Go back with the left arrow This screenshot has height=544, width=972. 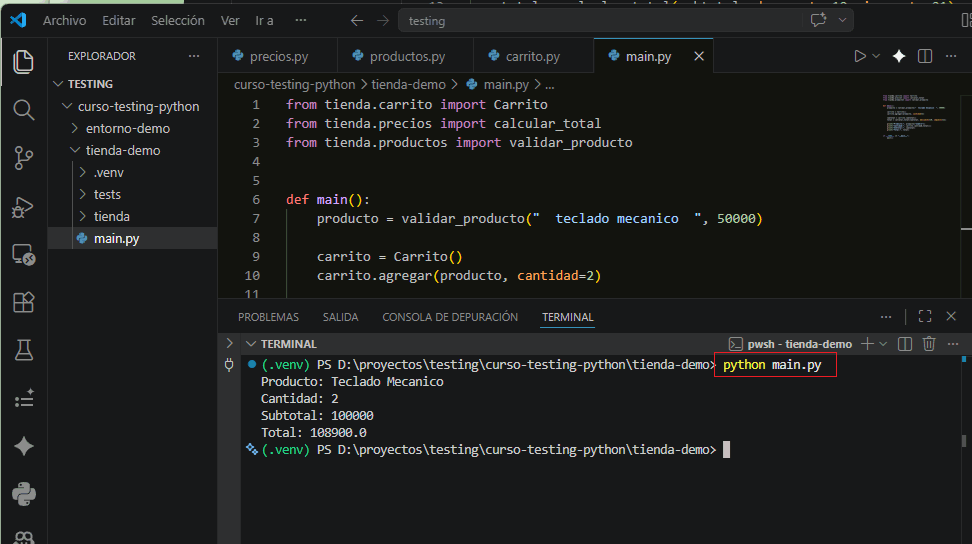pyautogui.click(x=356, y=20)
